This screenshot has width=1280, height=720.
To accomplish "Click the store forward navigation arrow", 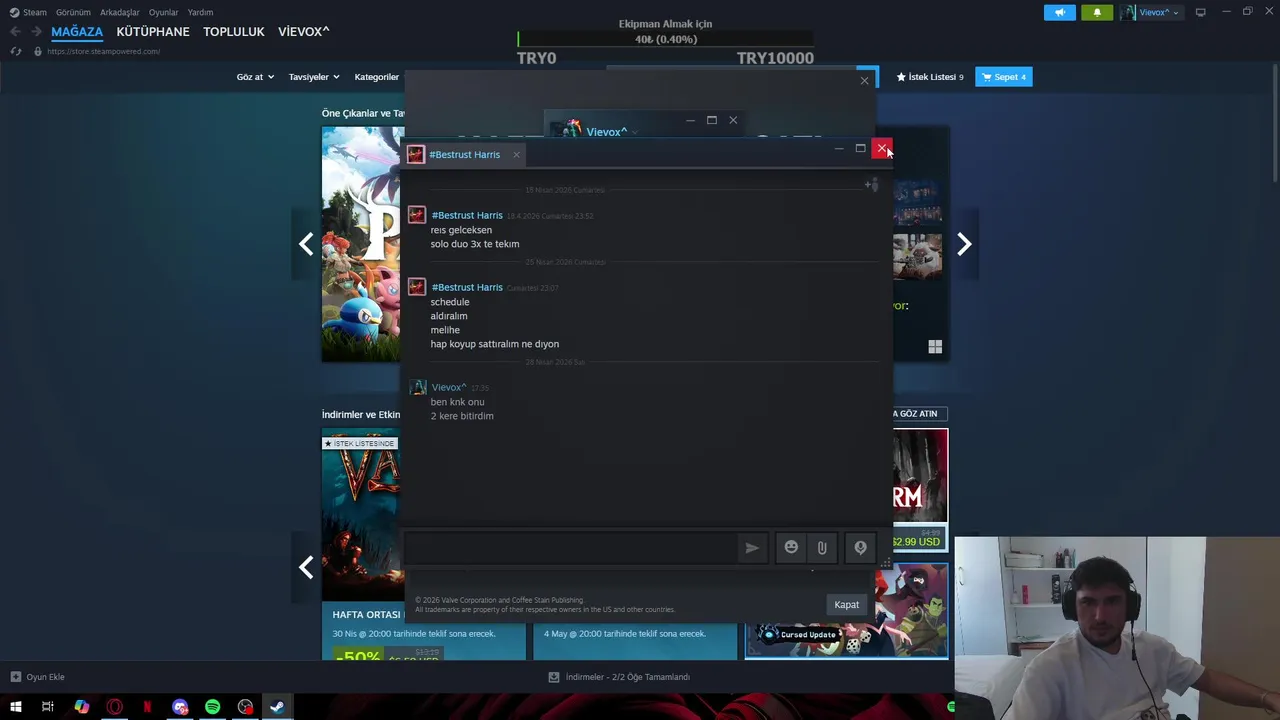I will point(36,32).
